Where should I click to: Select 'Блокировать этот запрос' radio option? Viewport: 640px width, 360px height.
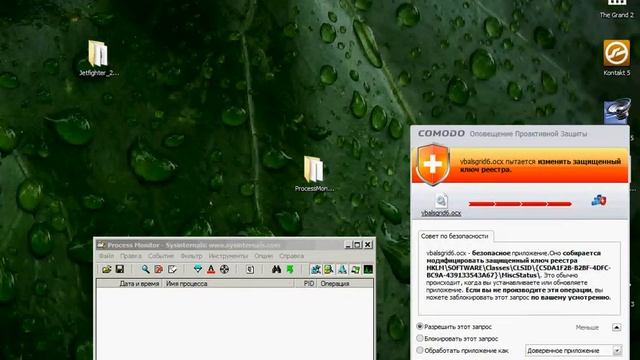click(x=420, y=338)
